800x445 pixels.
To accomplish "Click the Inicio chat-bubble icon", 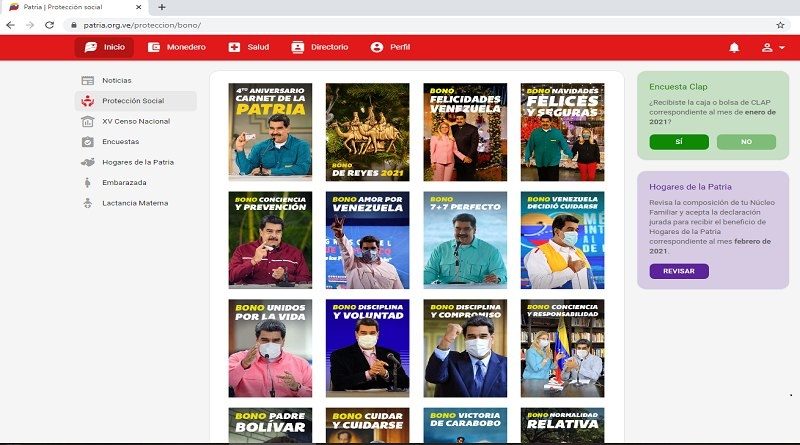I will pos(91,47).
